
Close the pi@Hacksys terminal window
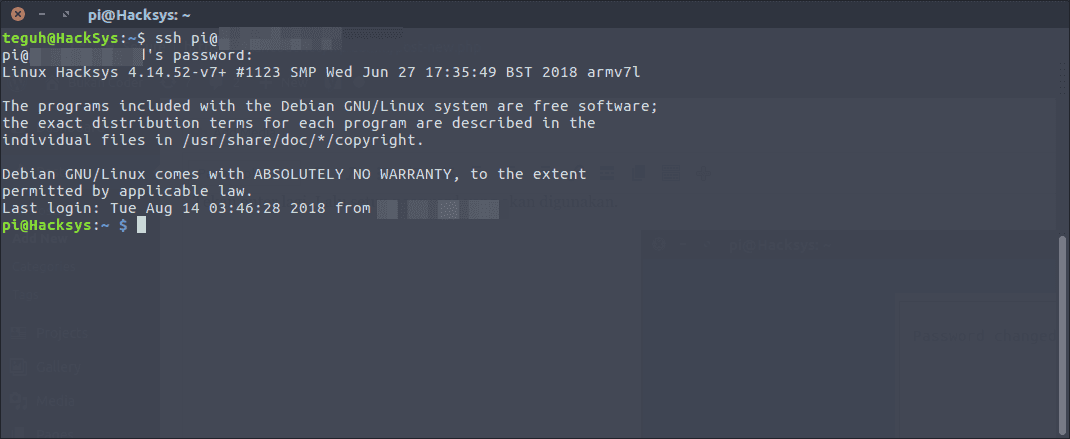(x=17, y=15)
